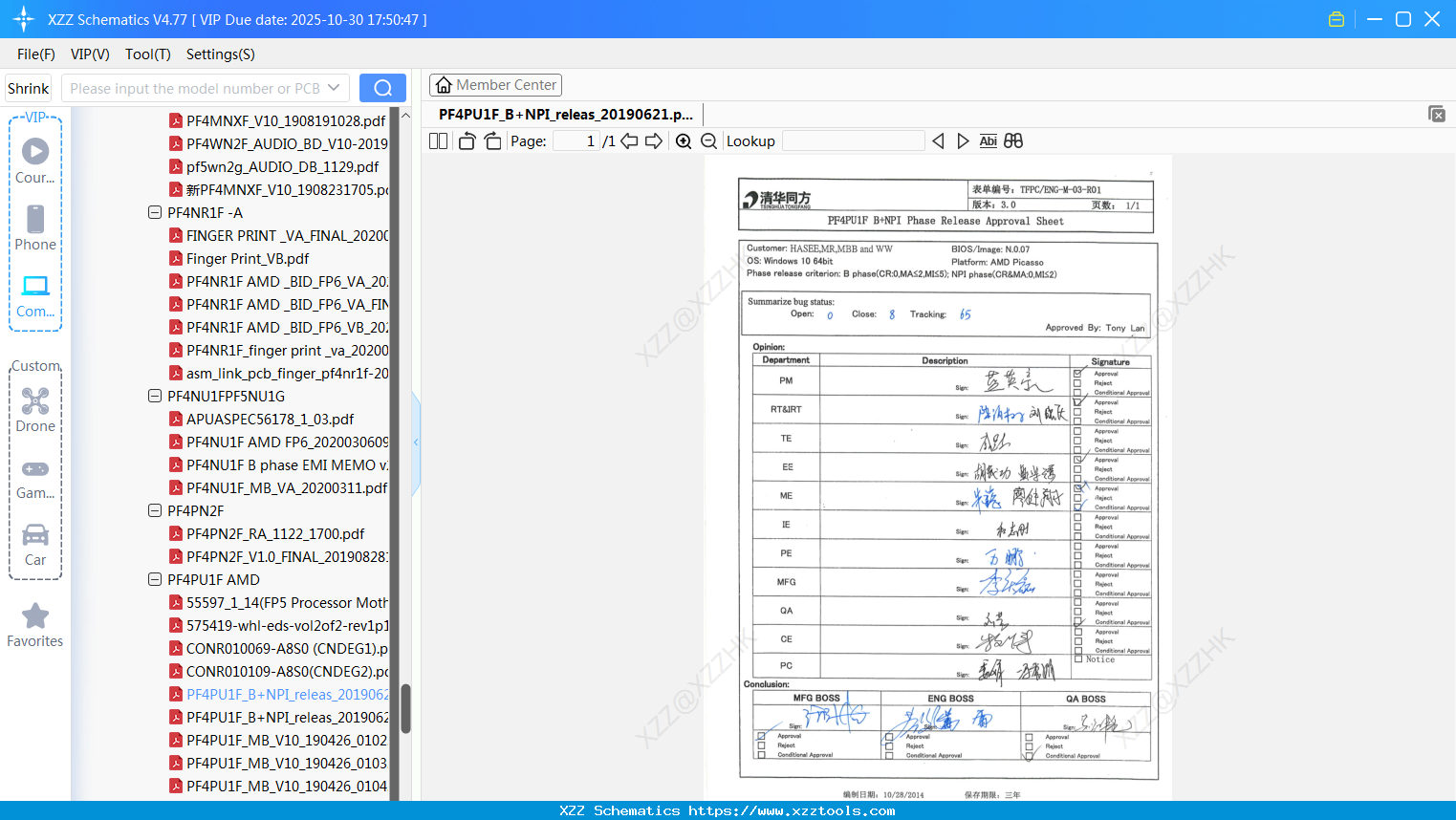
Task: Open PF4PU1F_MB_V10_190426_0102 file
Action: [278, 740]
